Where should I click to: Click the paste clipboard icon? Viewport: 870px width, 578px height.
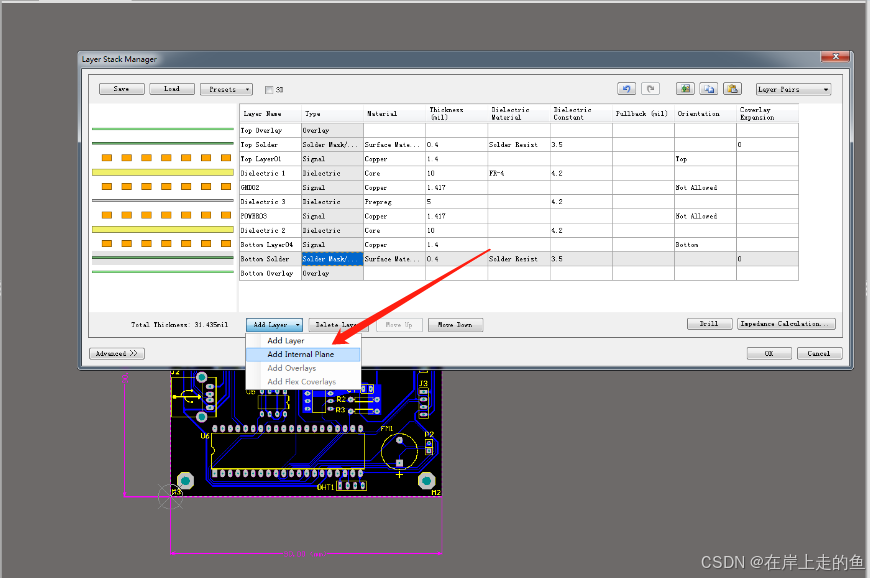point(732,89)
